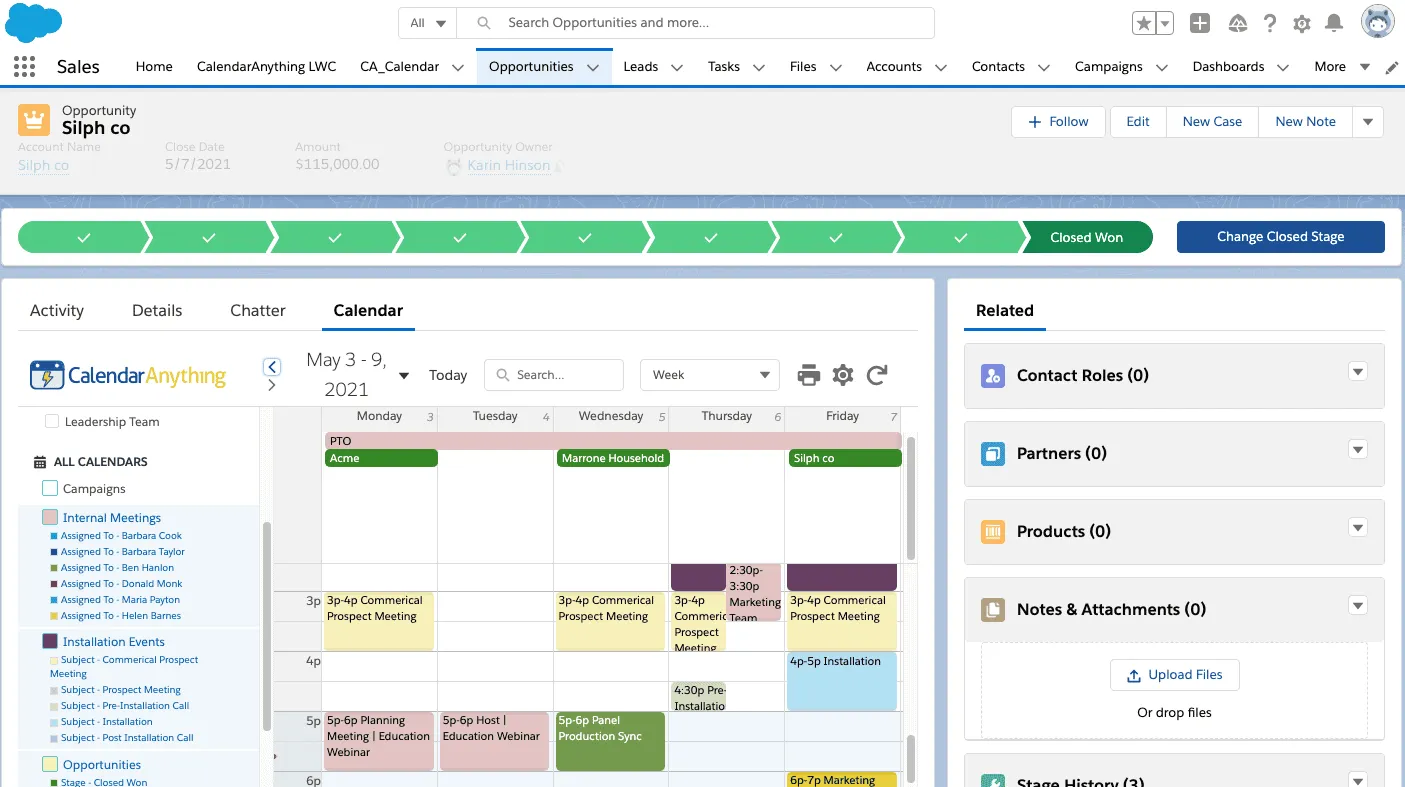Click the calendar Search field

pyautogui.click(x=554, y=375)
